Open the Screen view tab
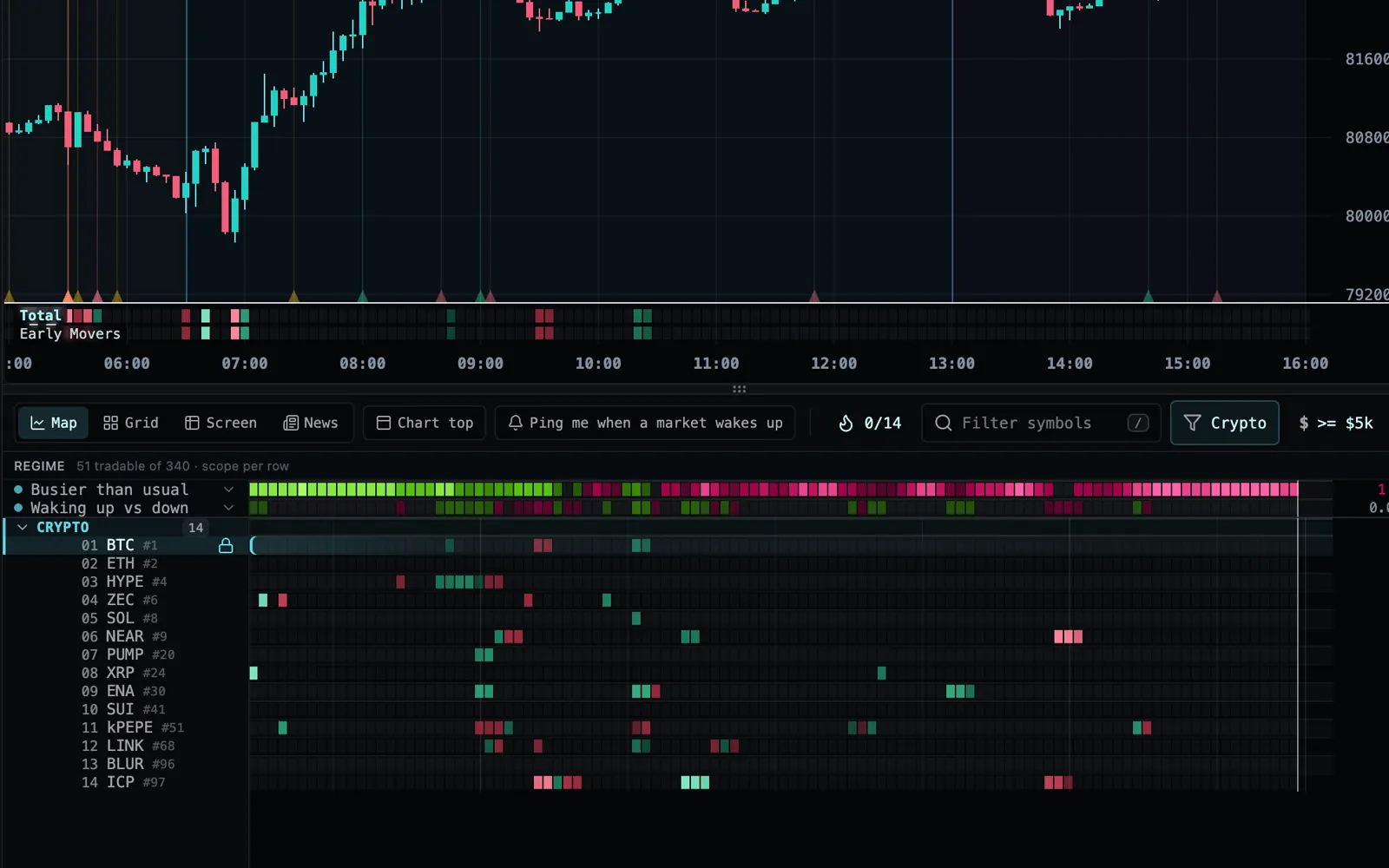The image size is (1389, 868). (x=221, y=423)
